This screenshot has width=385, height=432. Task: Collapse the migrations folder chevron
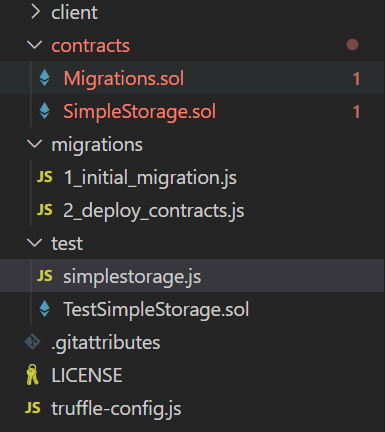point(35,144)
